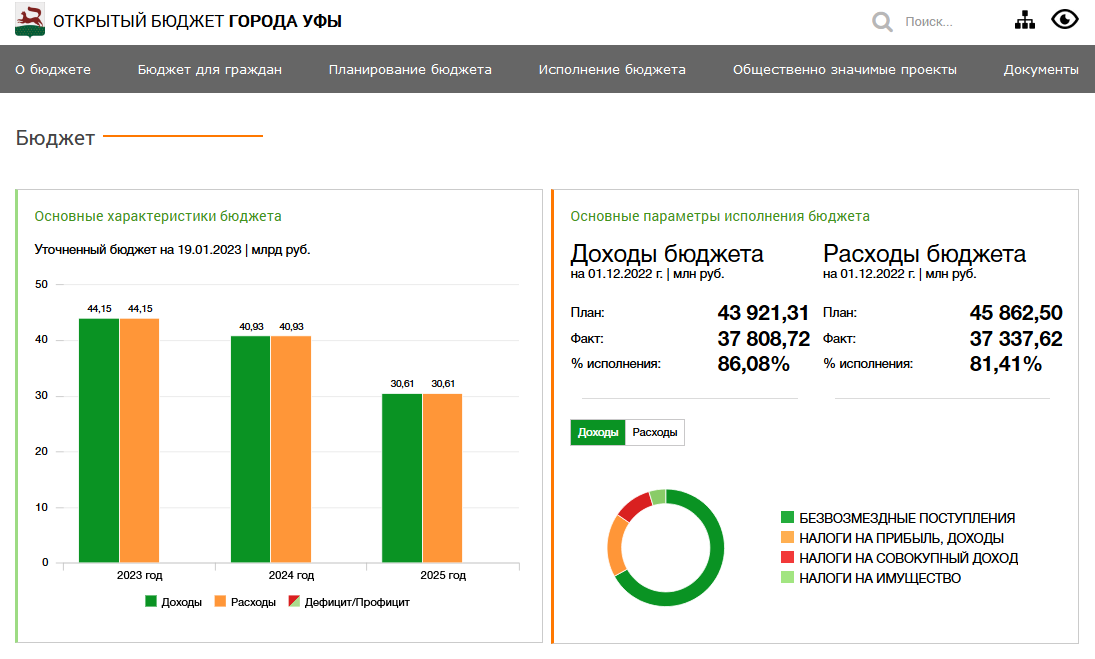Click the Уточненный бюджет на 19.01.2023 subtitle
This screenshot has height=659, width=1095.
tap(172, 250)
